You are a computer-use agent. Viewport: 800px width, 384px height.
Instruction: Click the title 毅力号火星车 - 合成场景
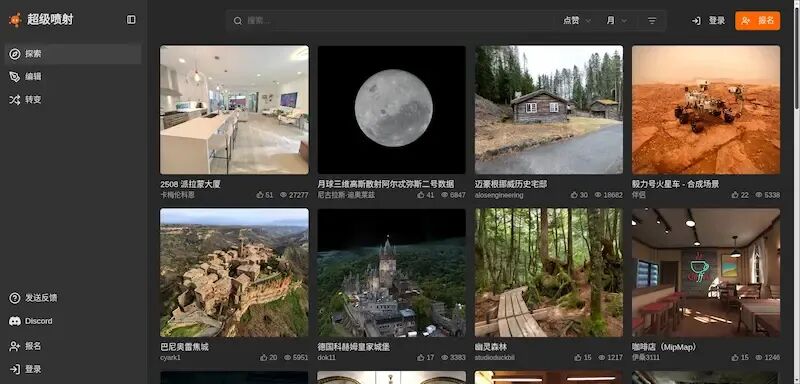pyautogui.click(x=676, y=184)
